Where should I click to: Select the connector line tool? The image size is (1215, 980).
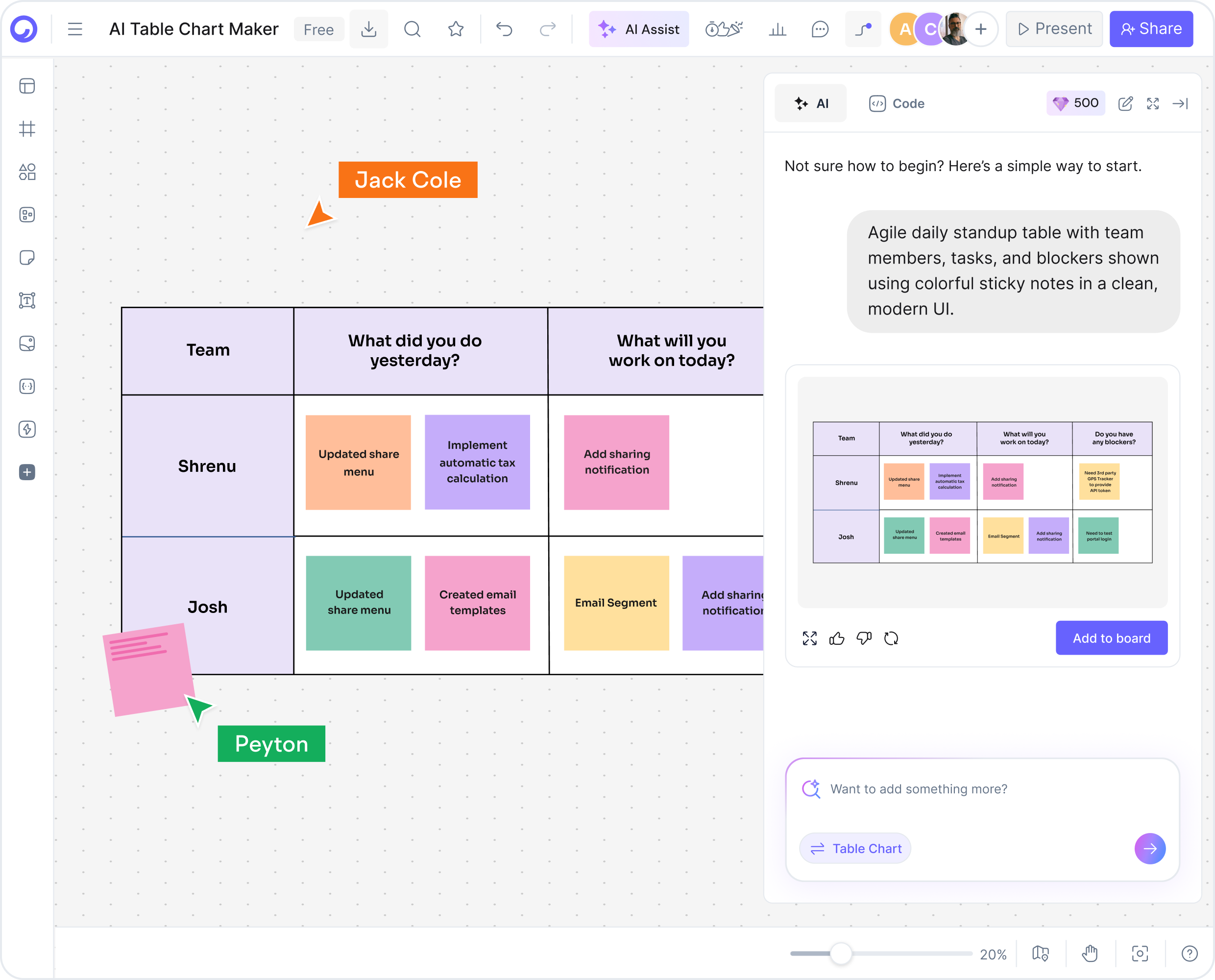(863, 29)
